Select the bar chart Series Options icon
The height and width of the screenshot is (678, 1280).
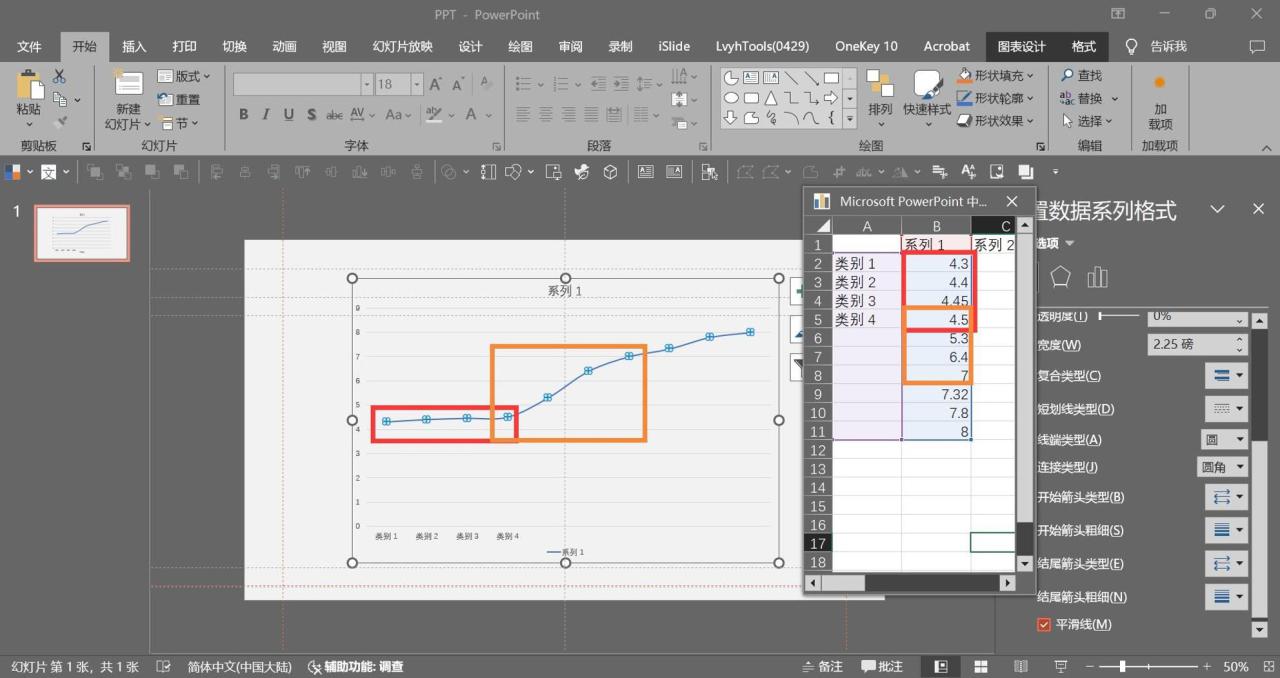click(1097, 277)
